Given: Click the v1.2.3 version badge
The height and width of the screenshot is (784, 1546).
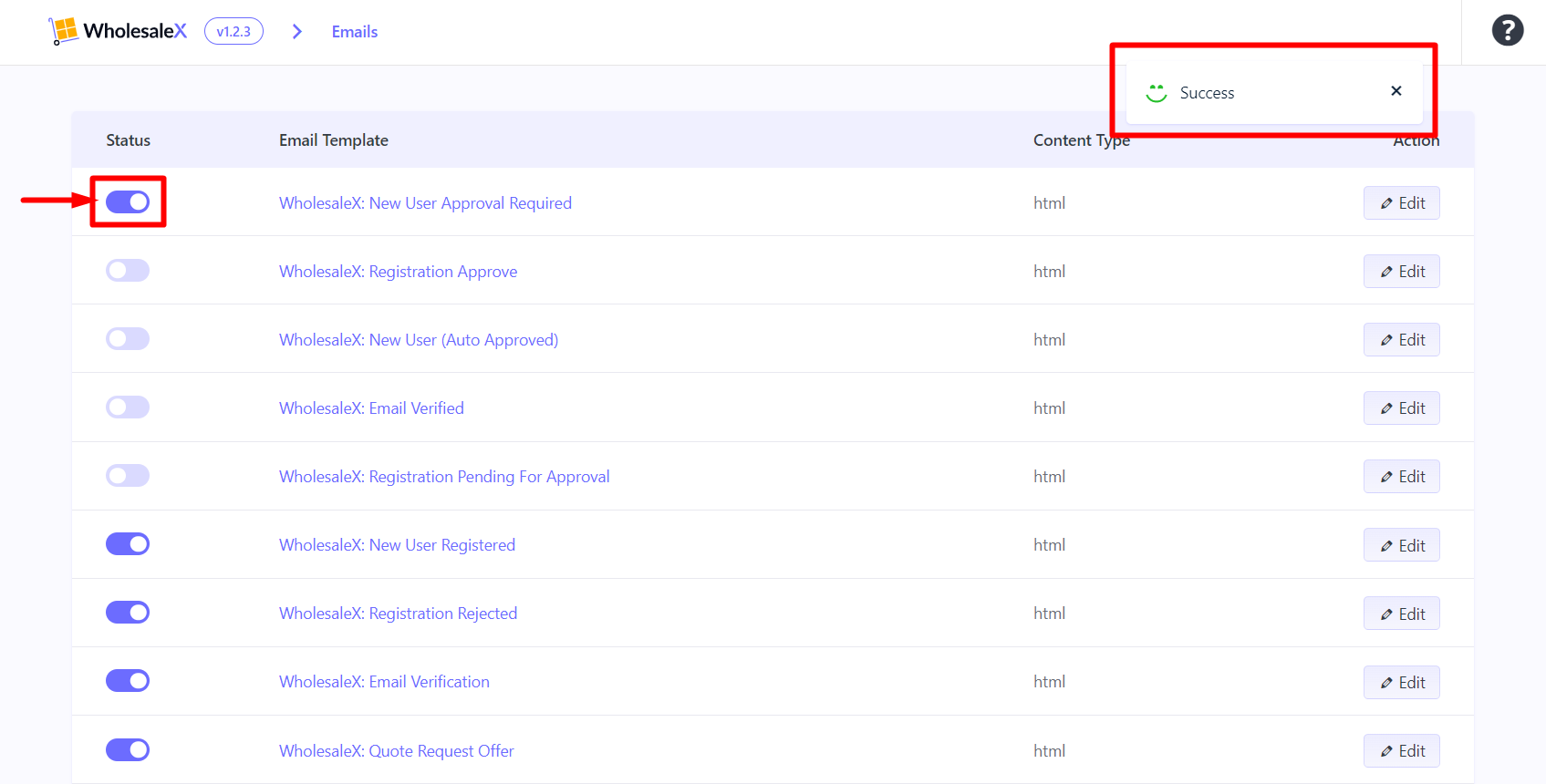Looking at the screenshot, I should (233, 31).
